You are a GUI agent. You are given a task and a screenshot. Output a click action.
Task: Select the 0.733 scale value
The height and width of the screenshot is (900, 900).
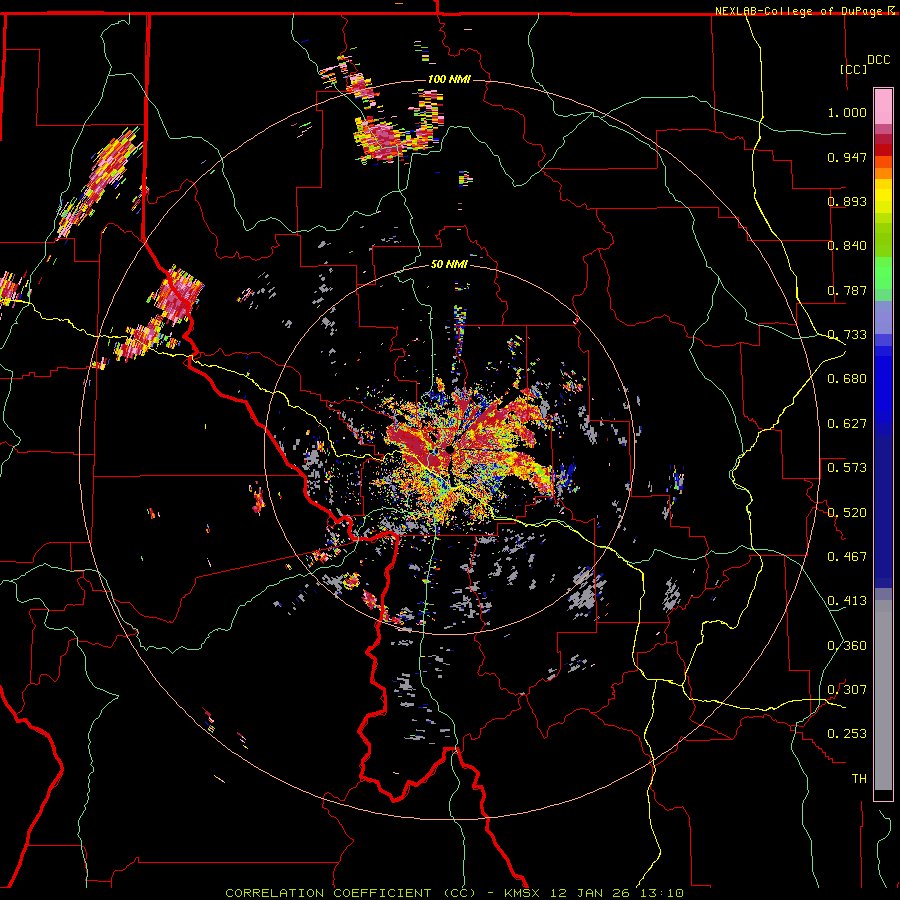847,335
